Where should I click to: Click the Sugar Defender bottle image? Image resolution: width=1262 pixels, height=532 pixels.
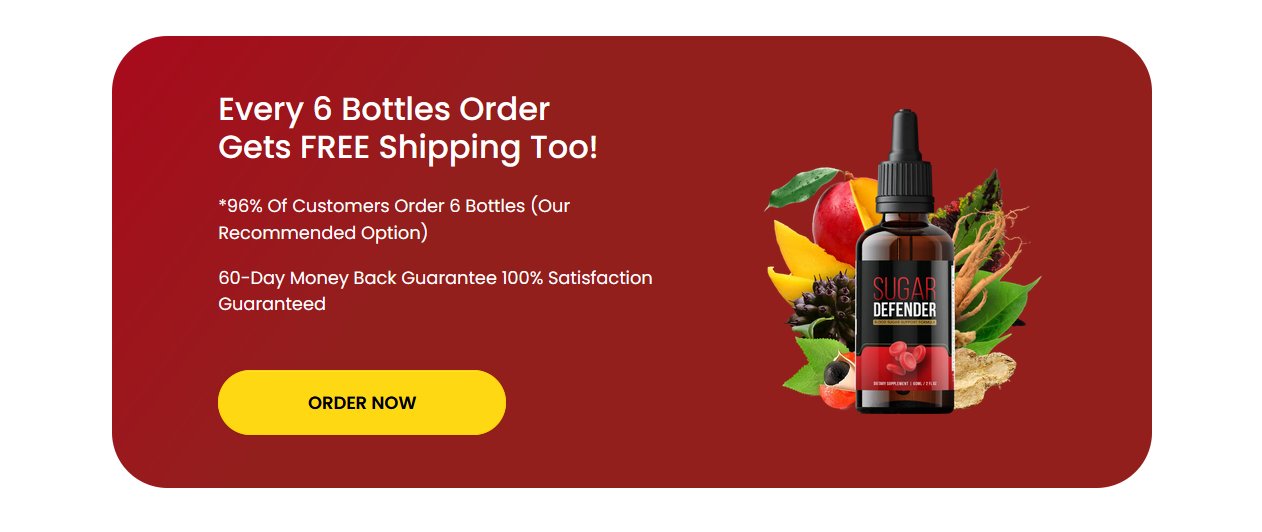pyautogui.click(x=904, y=262)
